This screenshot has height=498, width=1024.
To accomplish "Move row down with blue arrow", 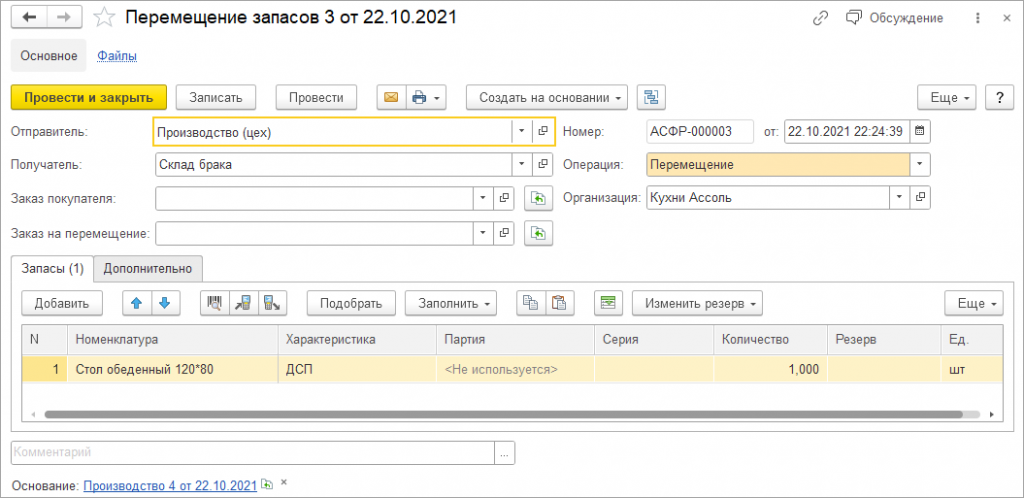I will click(x=164, y=302).
